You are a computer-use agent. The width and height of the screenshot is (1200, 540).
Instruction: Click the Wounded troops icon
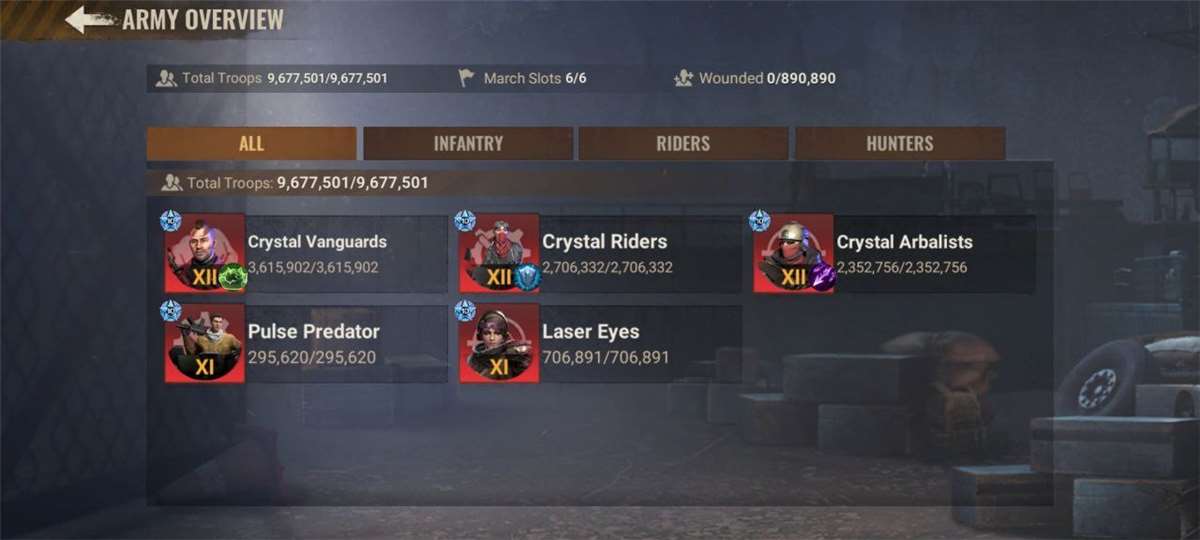click(684, 78)
